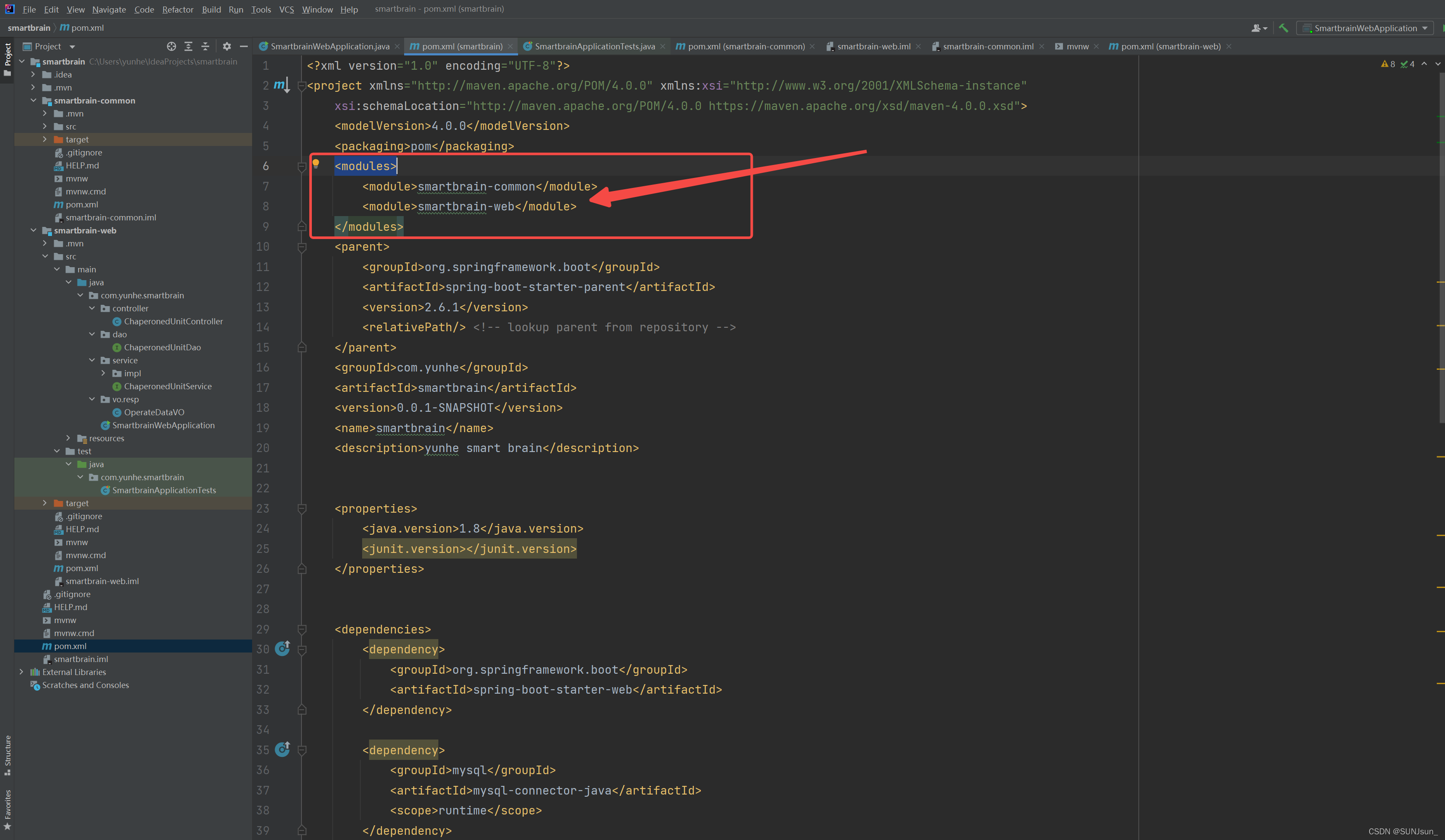
Task: Select ChaperonedUnitDao in the tree
Action: pos(162,347)
